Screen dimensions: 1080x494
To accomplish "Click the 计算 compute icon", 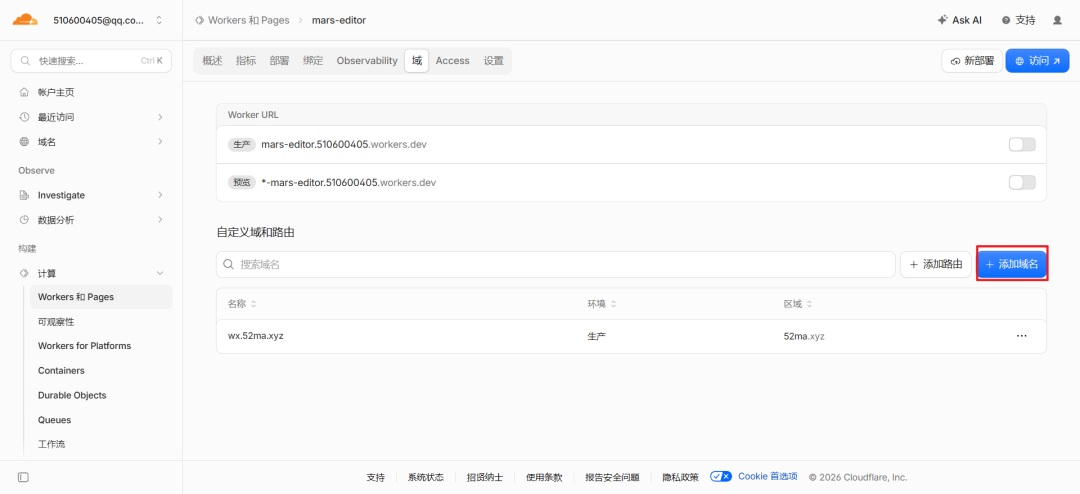I will click(x=24, y=273).
